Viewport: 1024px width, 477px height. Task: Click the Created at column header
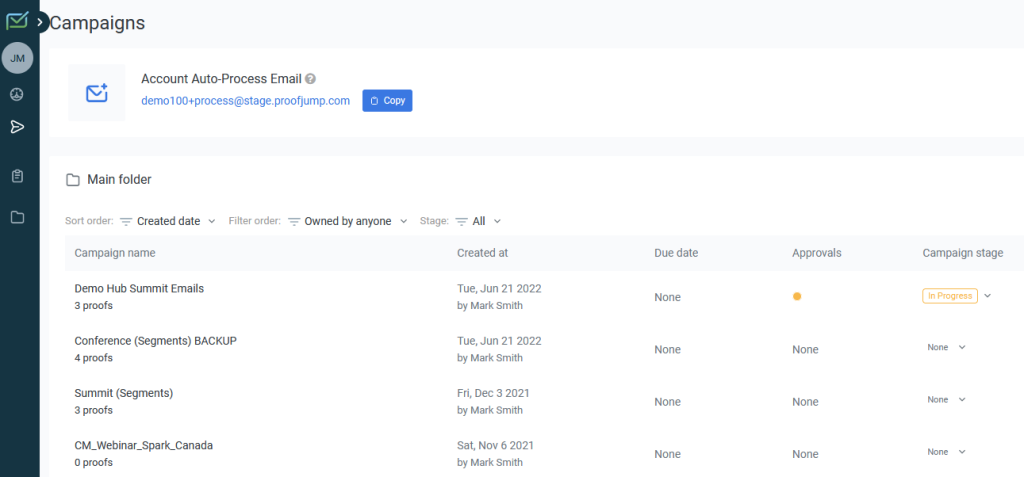click(483, 253)
